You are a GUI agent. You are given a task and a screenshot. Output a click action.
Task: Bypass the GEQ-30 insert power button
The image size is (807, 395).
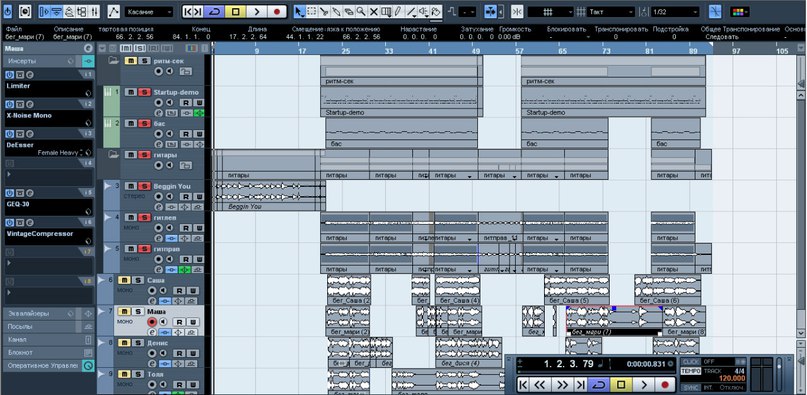pos(9,193)
